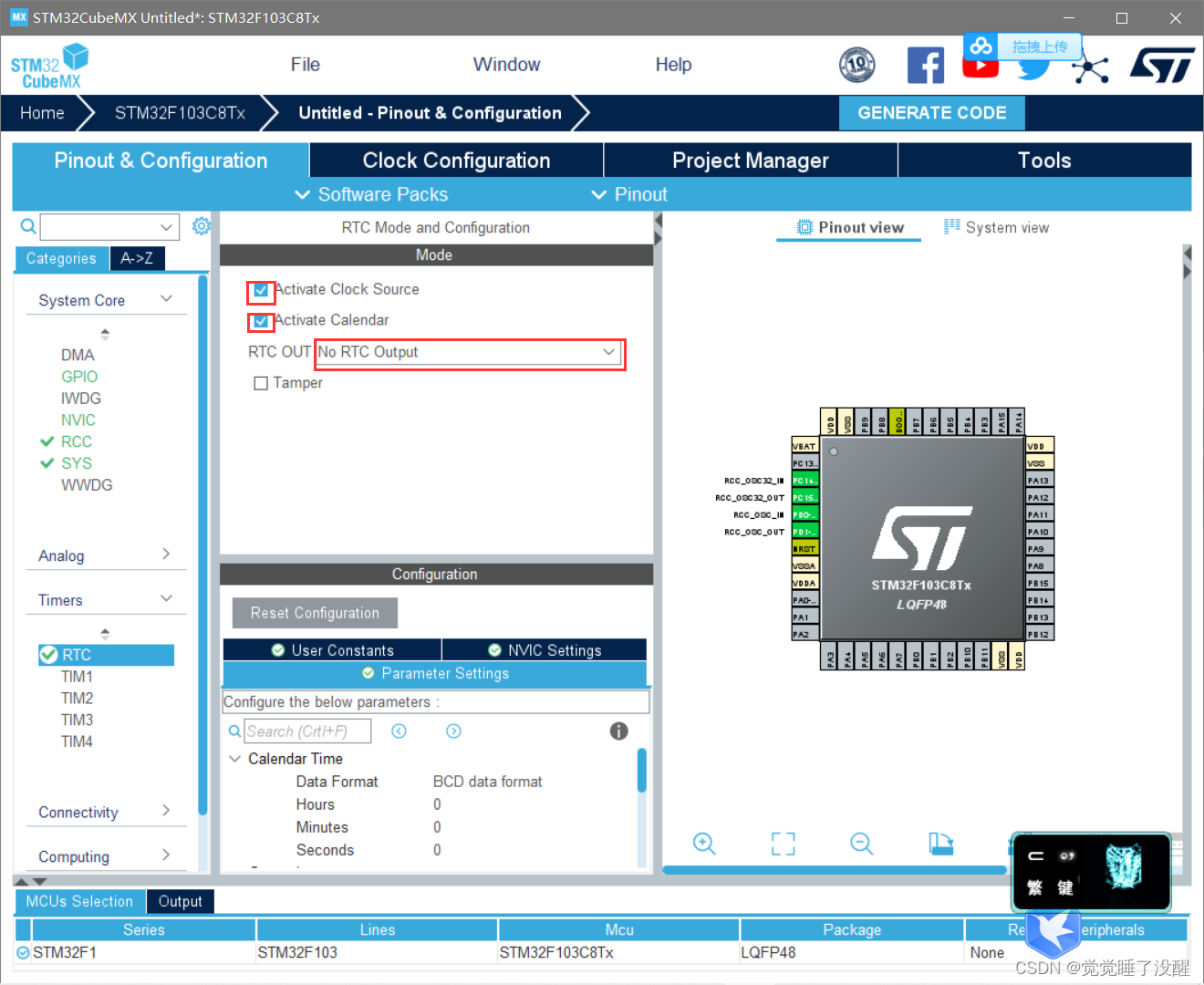Switch to the Output tab

(x=180, y=901)
